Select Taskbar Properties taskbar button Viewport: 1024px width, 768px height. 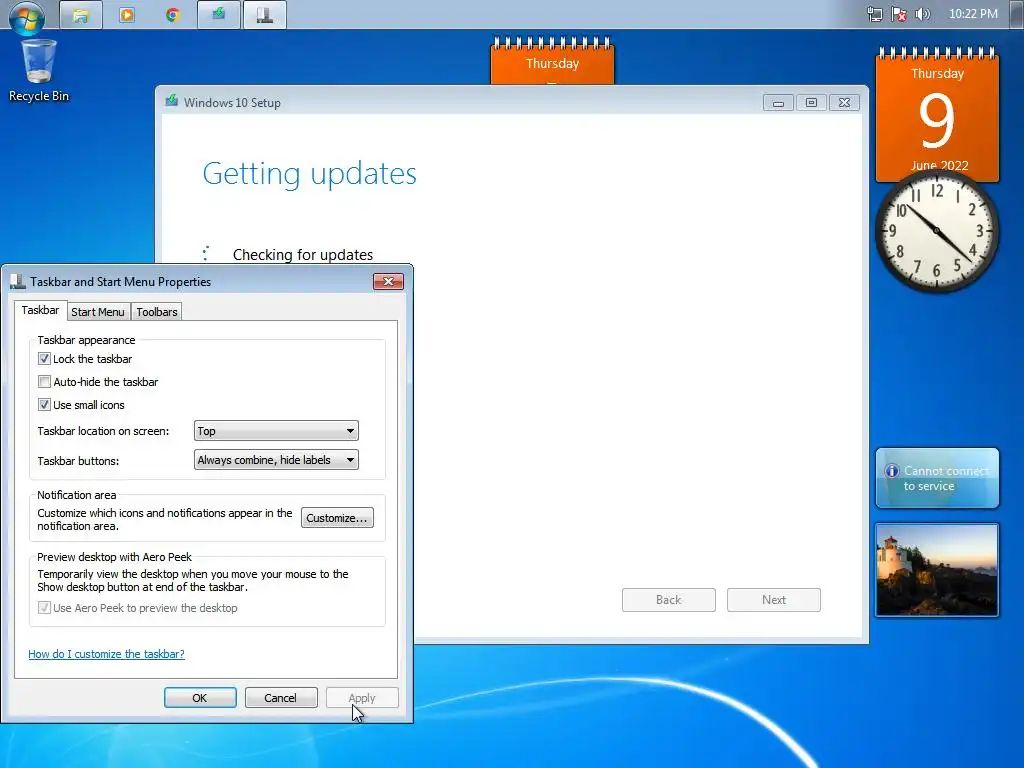264,15
